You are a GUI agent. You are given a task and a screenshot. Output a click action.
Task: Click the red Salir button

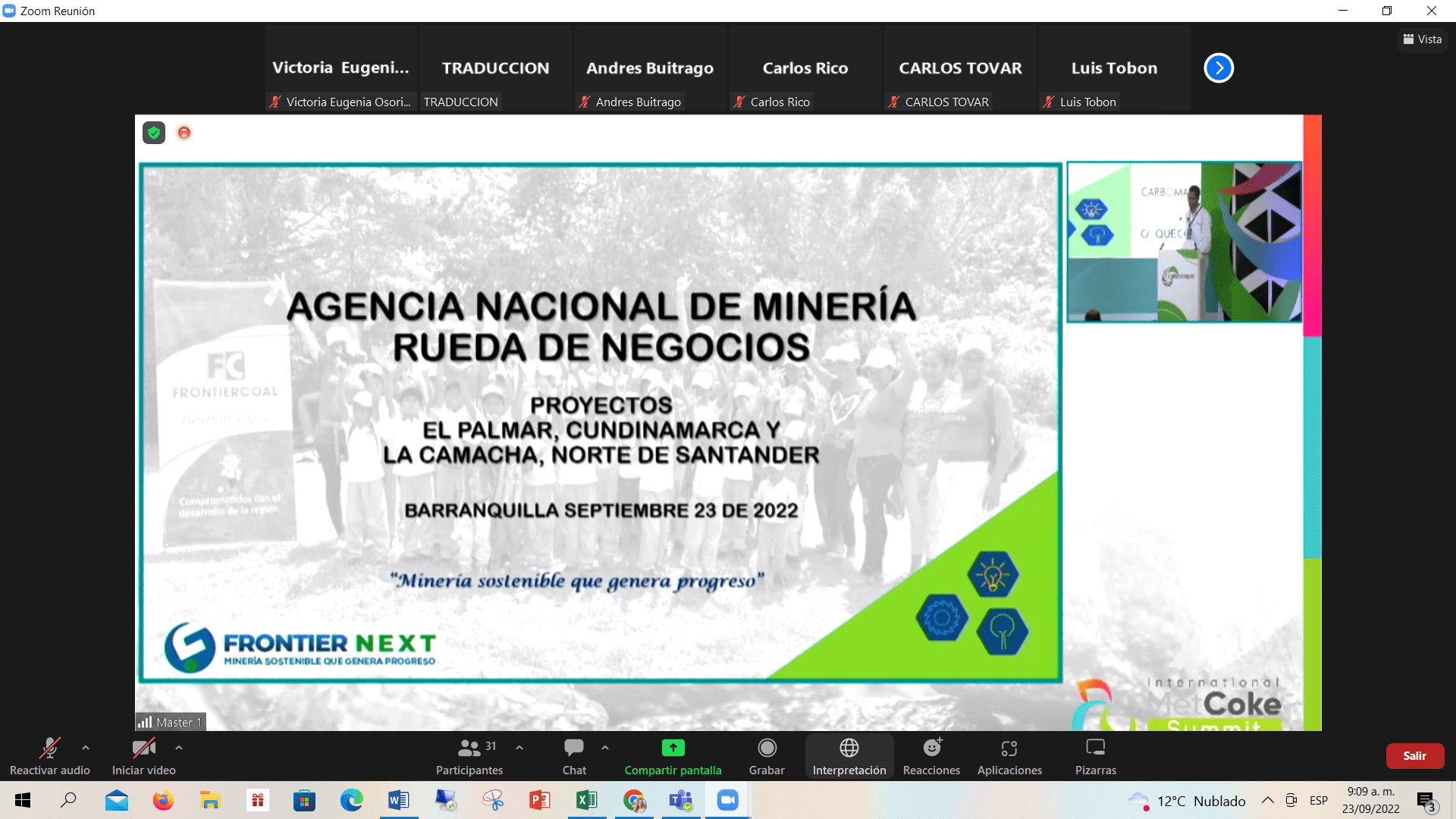pyautogui.click(x=1414, y=756)
